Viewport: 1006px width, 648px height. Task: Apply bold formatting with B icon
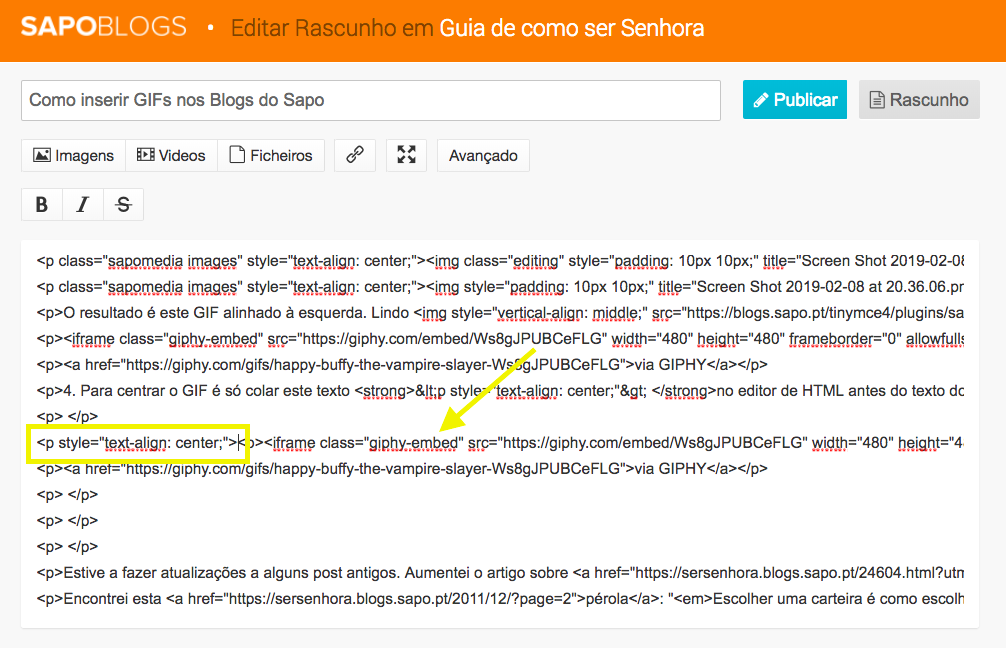[42, 204]
